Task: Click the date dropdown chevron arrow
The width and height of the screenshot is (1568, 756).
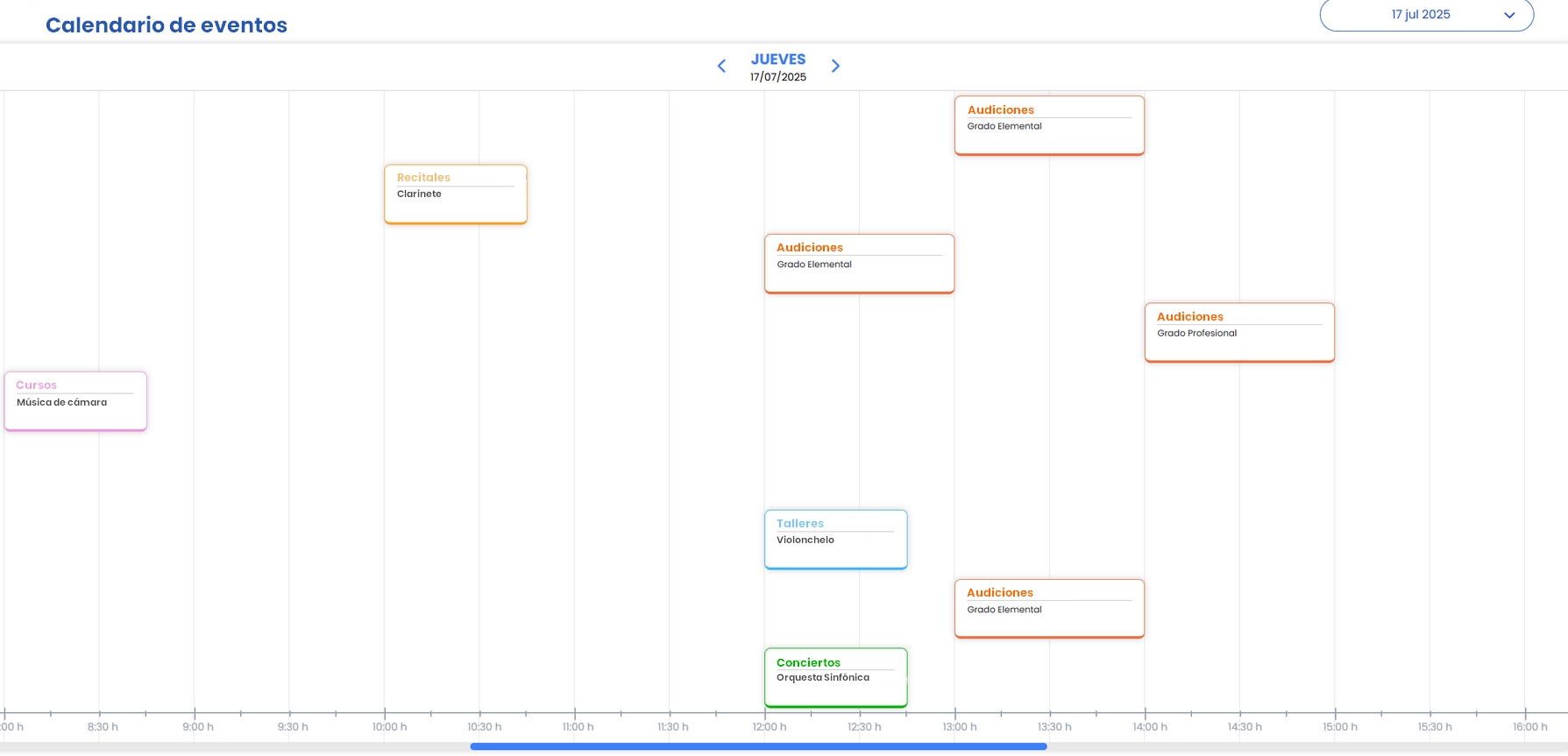Action: 1509,15
